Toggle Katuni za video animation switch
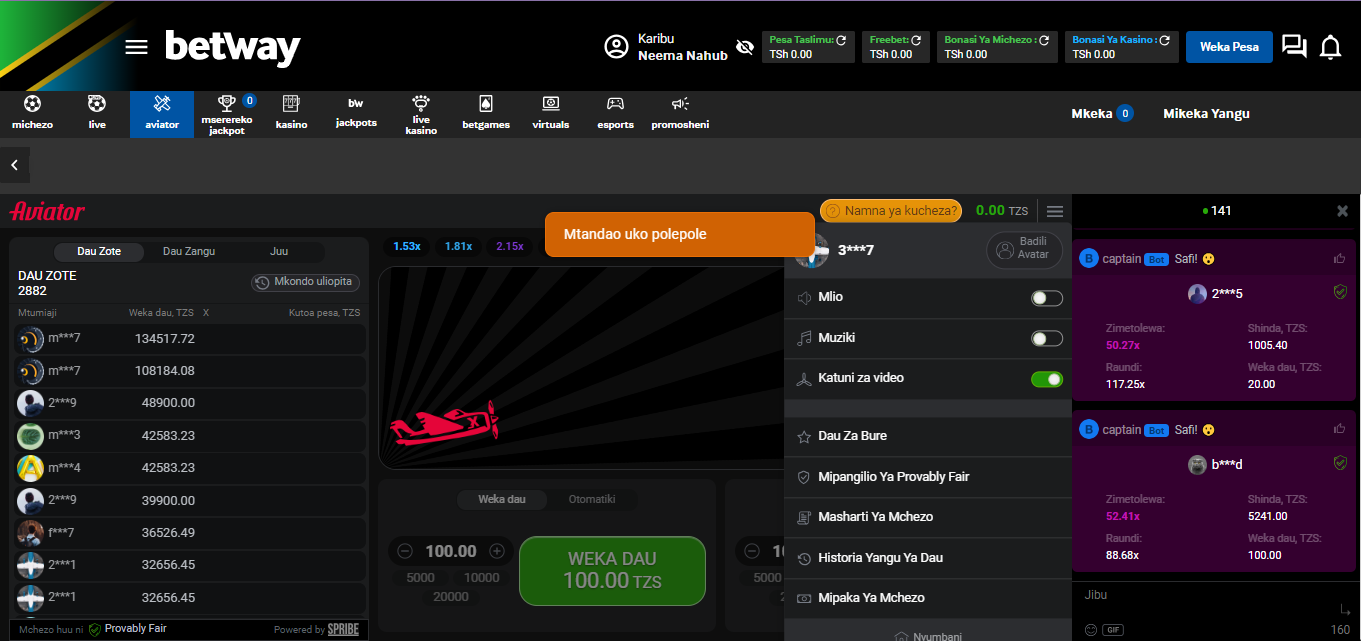The height and width of the screenshot is (641, 1361). (x=1047, y=379)
